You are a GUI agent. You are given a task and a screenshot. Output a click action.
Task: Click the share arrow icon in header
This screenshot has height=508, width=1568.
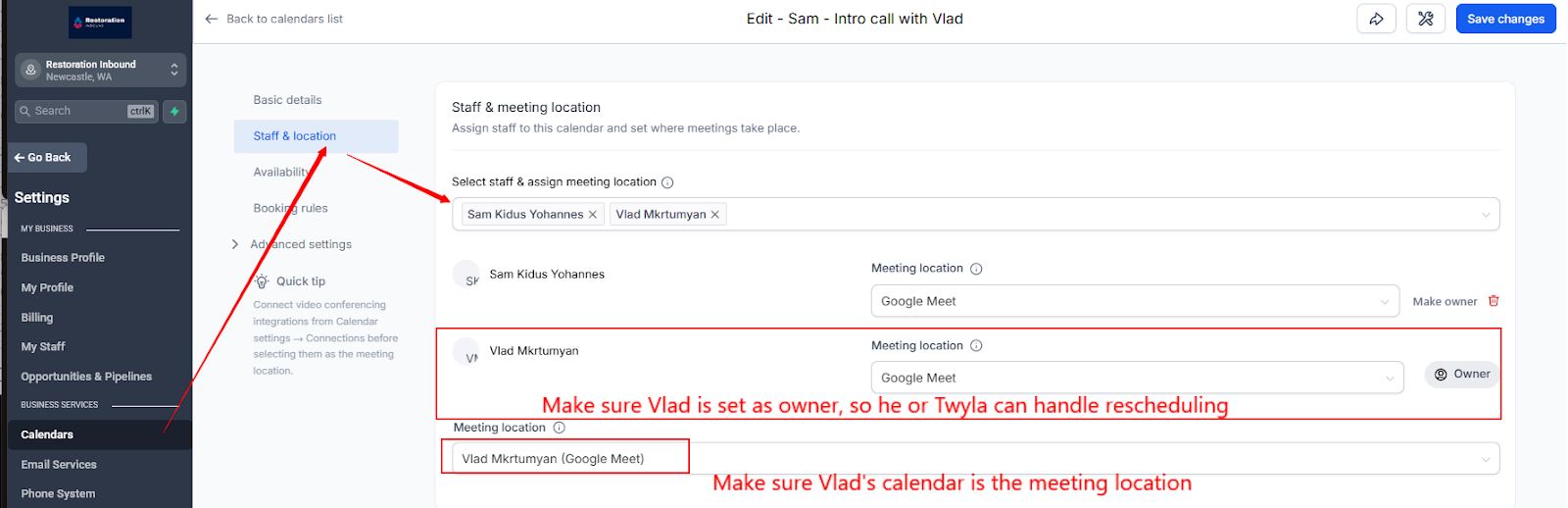point(1376,19)
